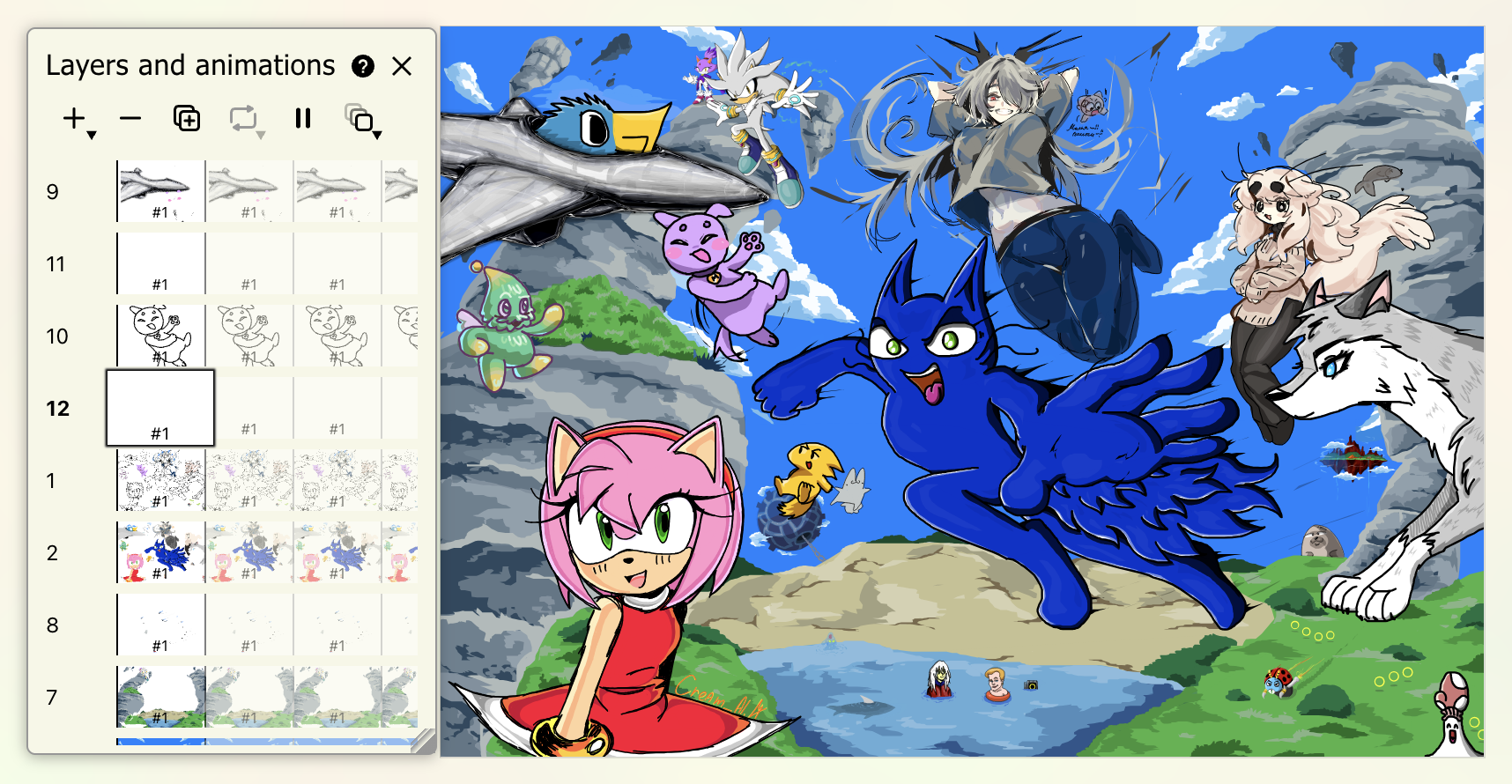Viewport: 1512px width, 784px height.
Task: Select layer 10 by its number label
Action: (x=57, y=337)
